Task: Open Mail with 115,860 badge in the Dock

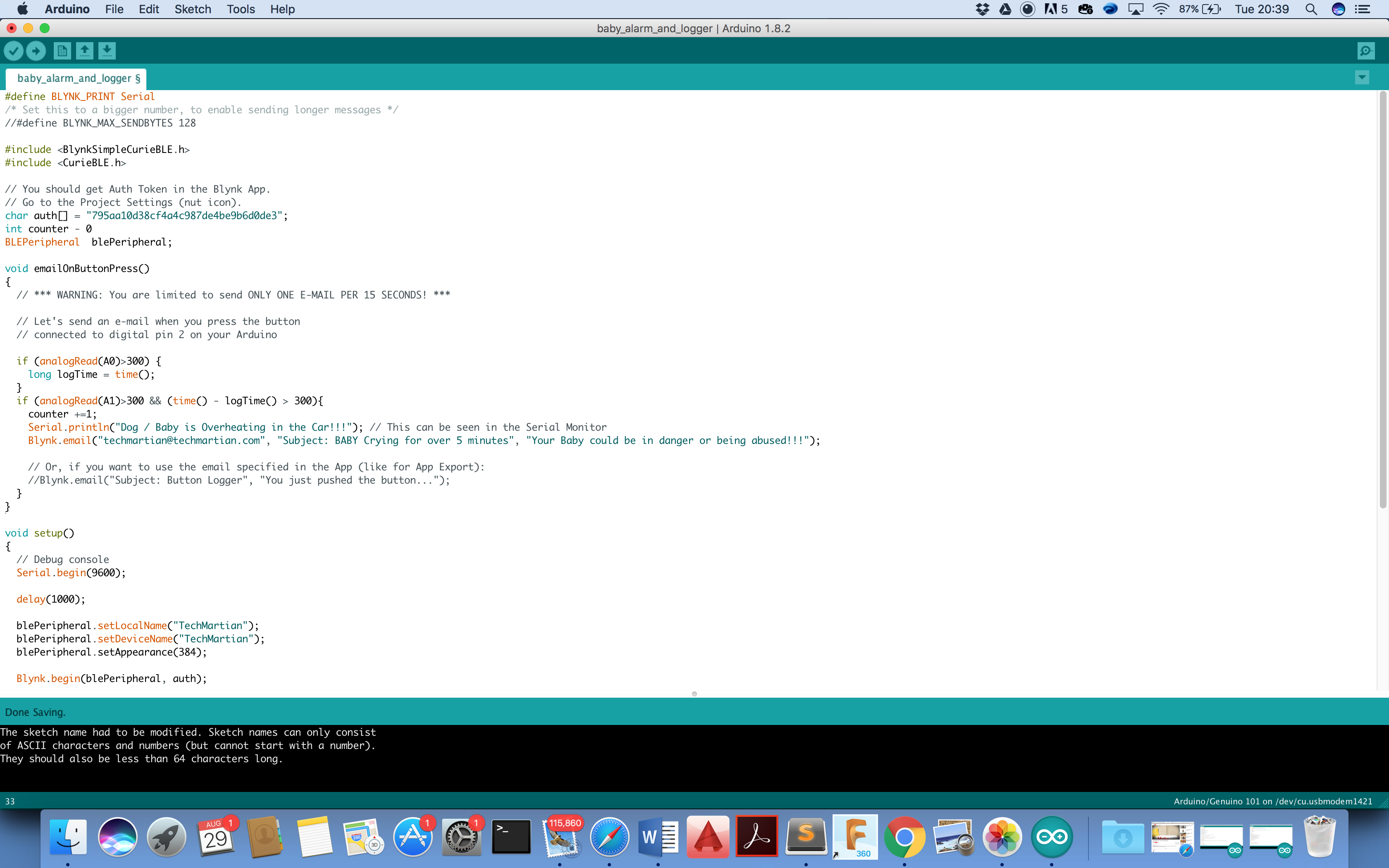Action: (x=560, y=837)
